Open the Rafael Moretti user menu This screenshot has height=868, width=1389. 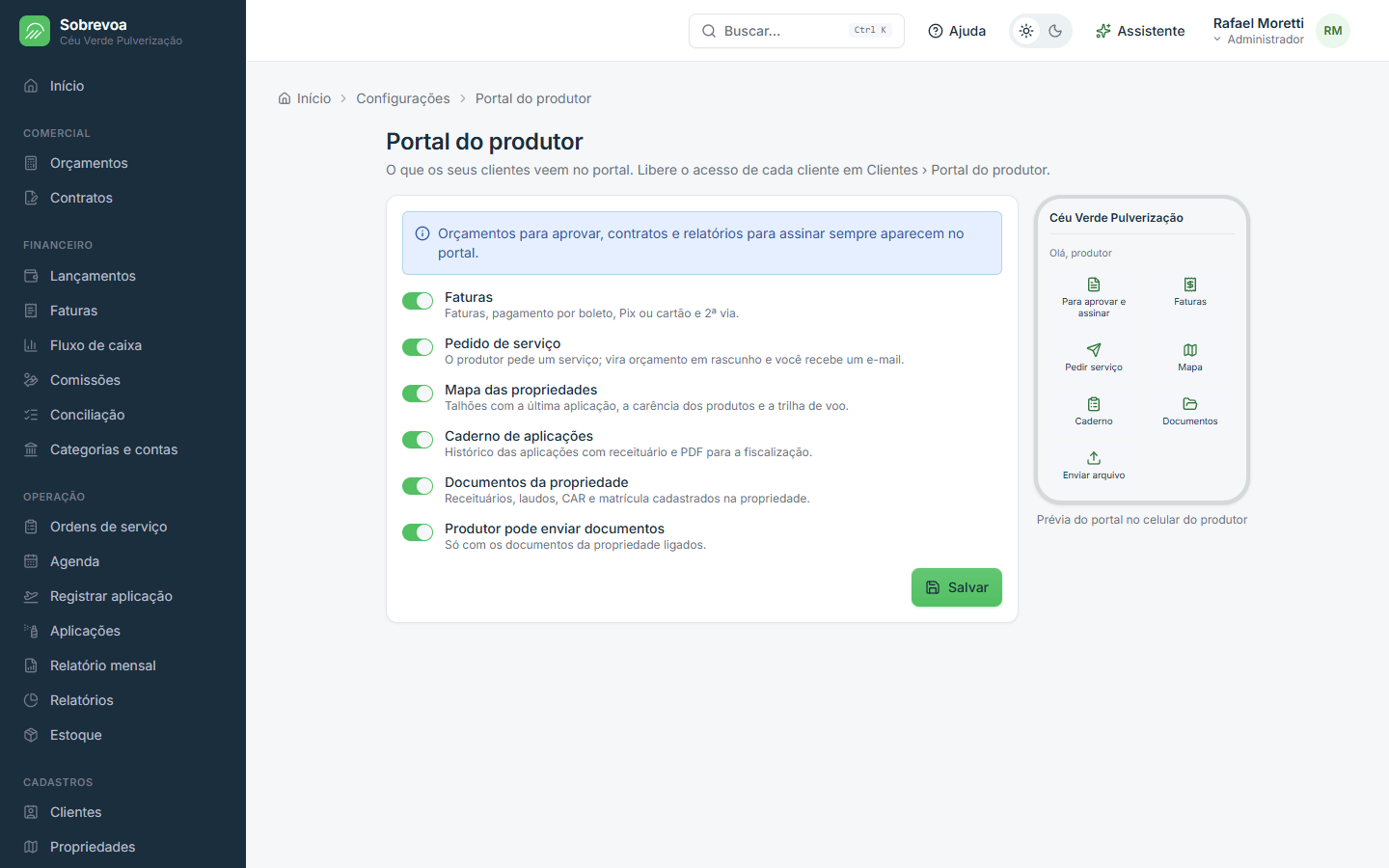click(x=1281, y=31)
